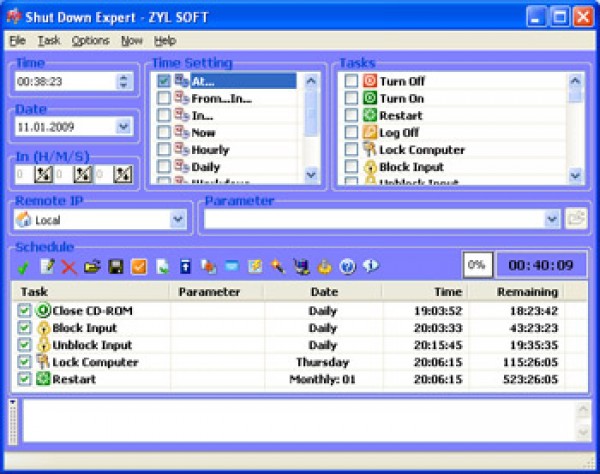
Task: Click the yellow stamp toolbar icon
Action: [324, 267]
